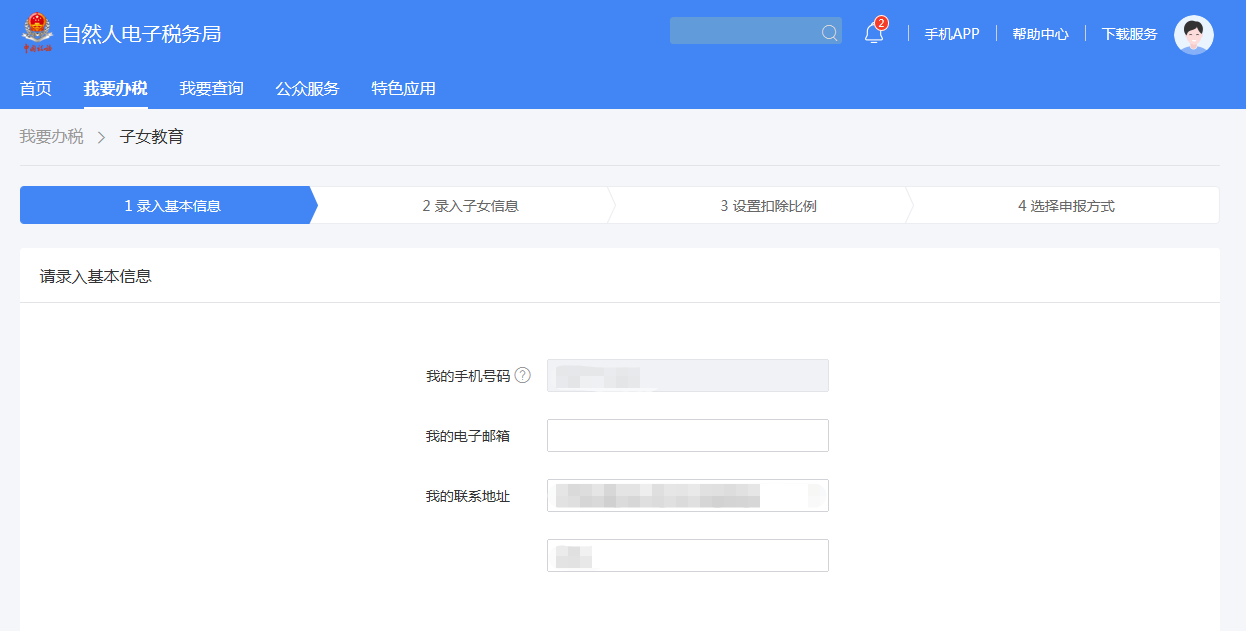Open 下载服务 link
The width and height of the screenshot is (1246, 631).
(x=1129, y=34)
